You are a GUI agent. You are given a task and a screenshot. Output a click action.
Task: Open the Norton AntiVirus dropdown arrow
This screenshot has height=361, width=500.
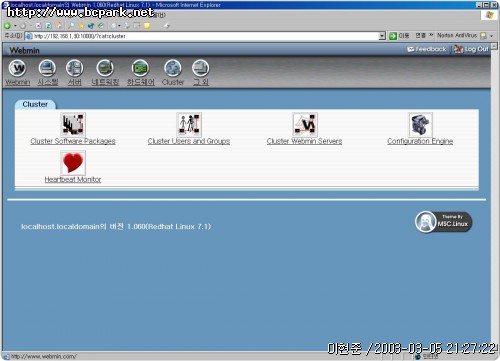pos(491,36)
